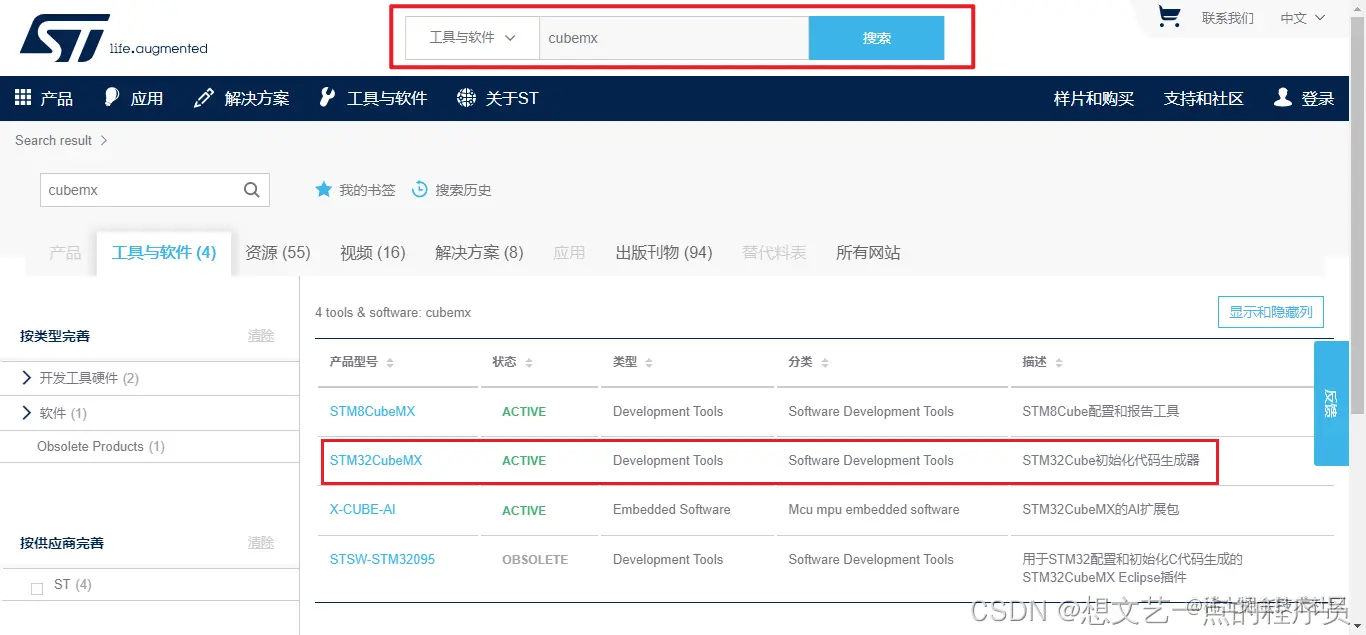
Task: Sort by 状态 column arrows
Action: 529,362
